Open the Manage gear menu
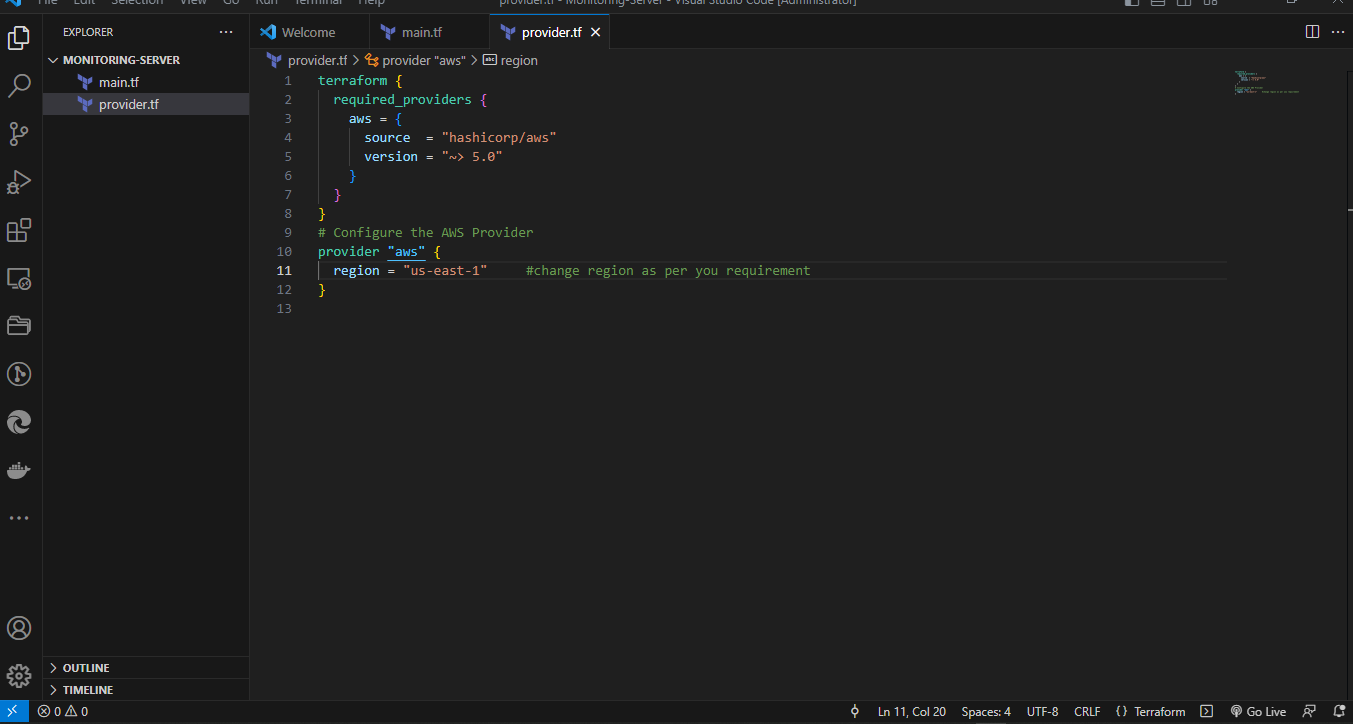The width and height of the screenshot is (1353, 724). tap(19, 676)
